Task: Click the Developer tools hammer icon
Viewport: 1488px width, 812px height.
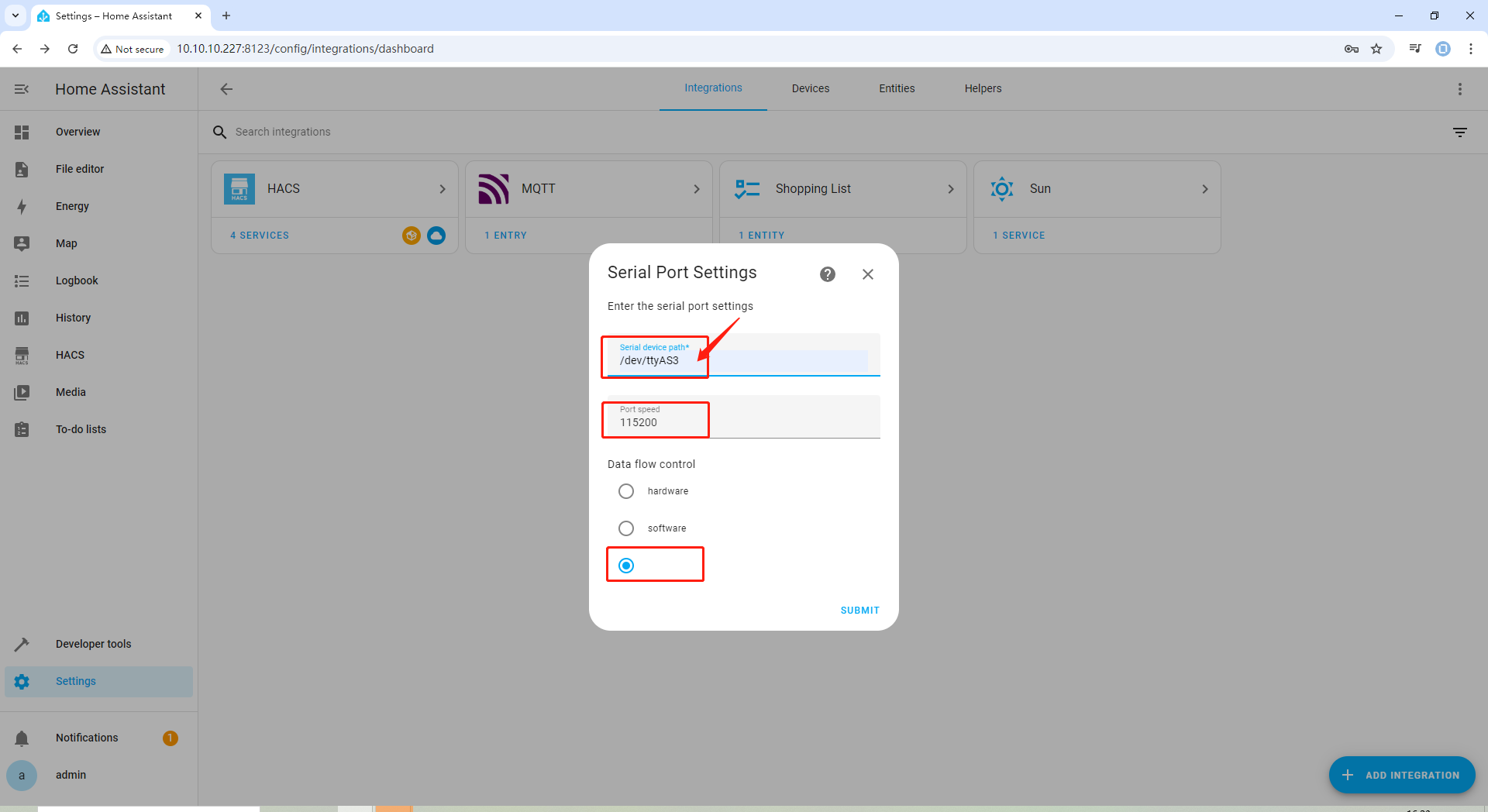Action: 22,645
